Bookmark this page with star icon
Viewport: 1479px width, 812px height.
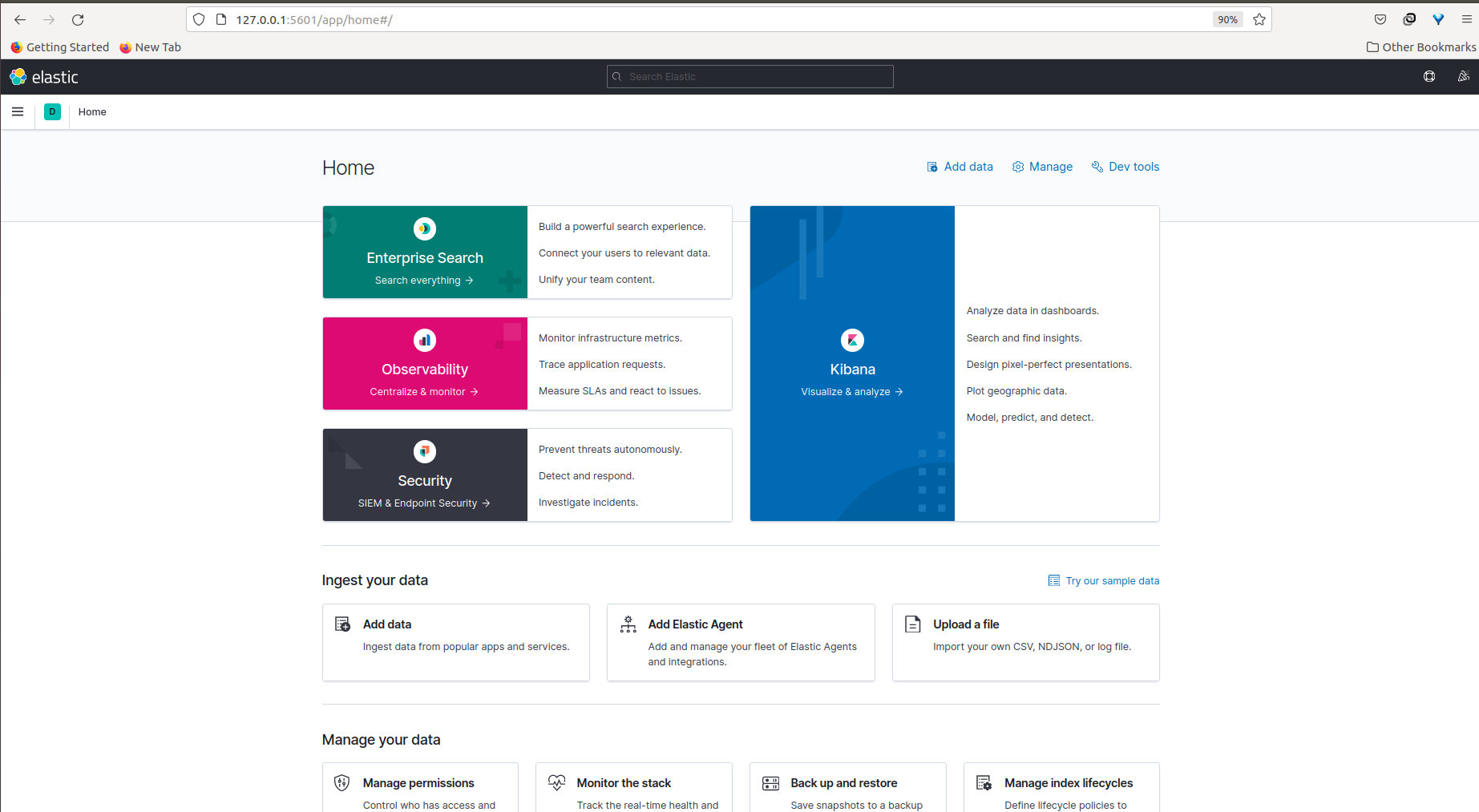pos(1259,19)
